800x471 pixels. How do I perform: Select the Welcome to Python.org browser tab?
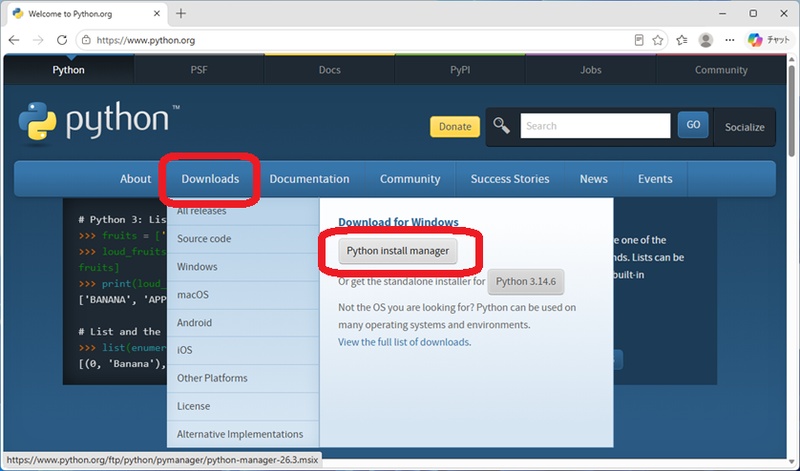[87, 14]
